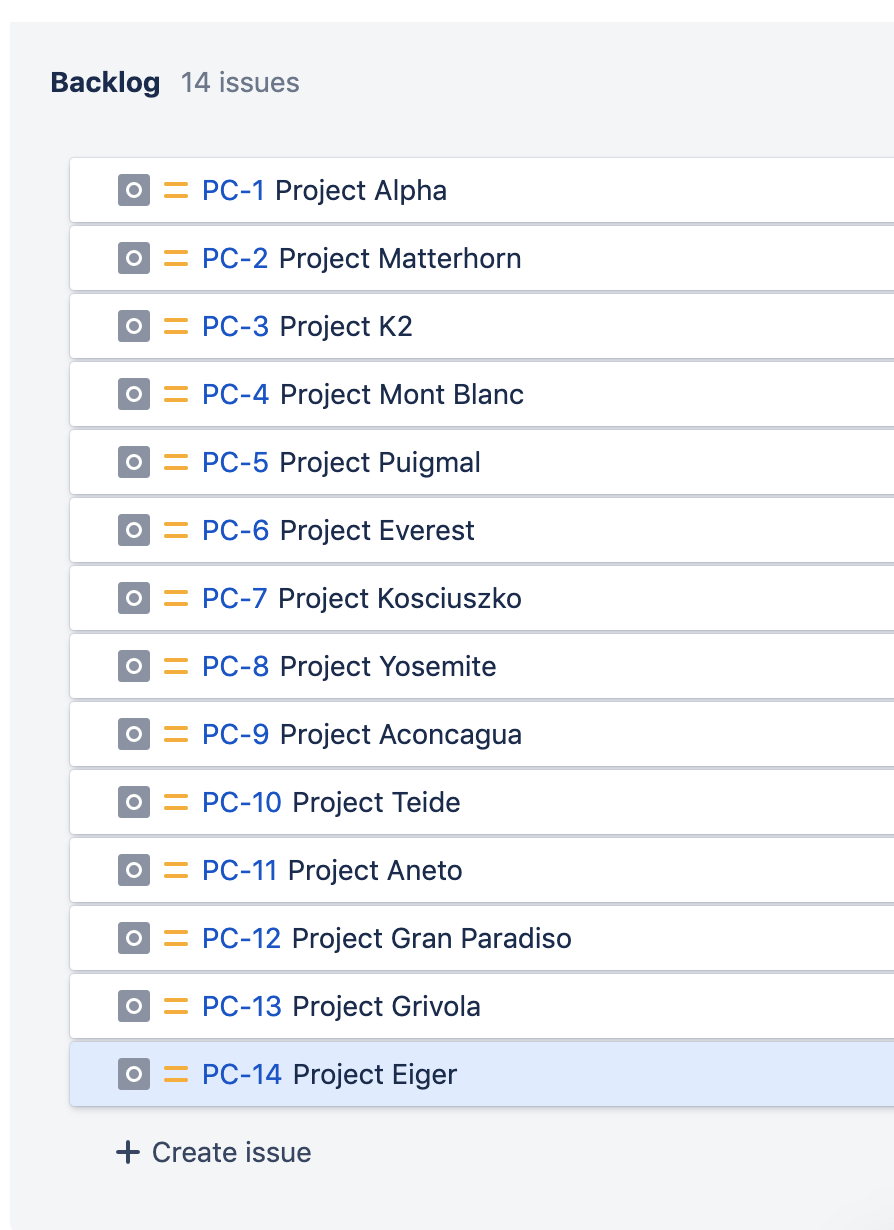Click Create issue in the backlog
Image resolution: width=894 pixels, height=1230 pixels.
[x=212, y=1152]
